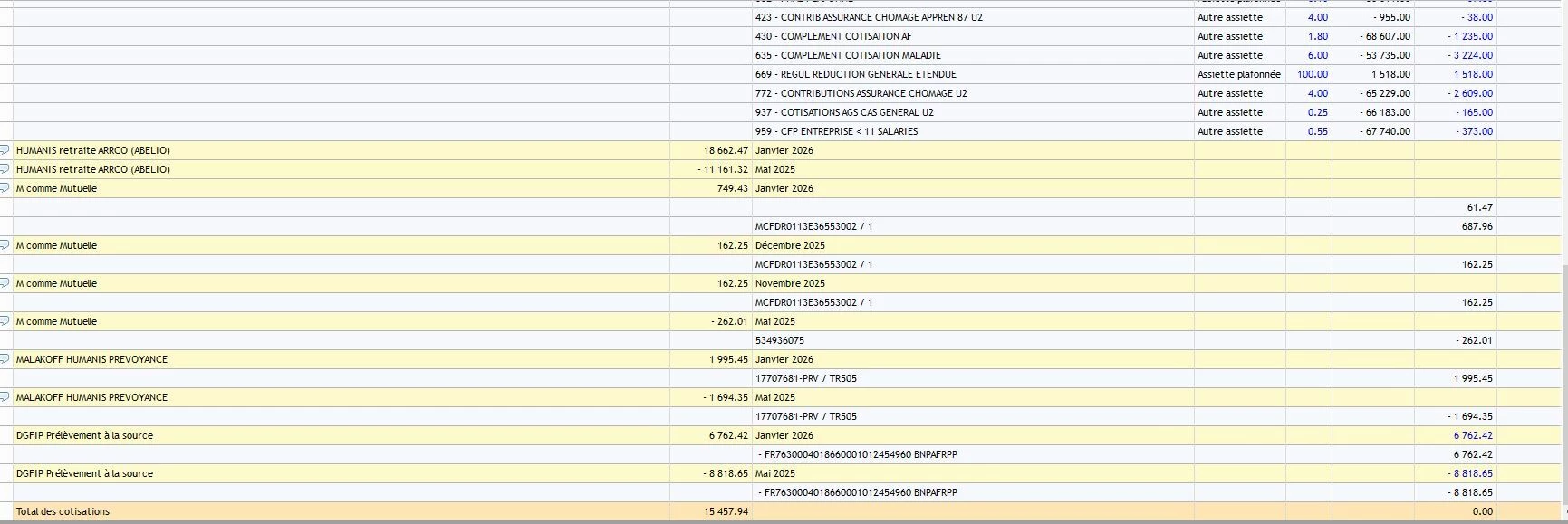Click the value 687.96

pos(1477,226)
